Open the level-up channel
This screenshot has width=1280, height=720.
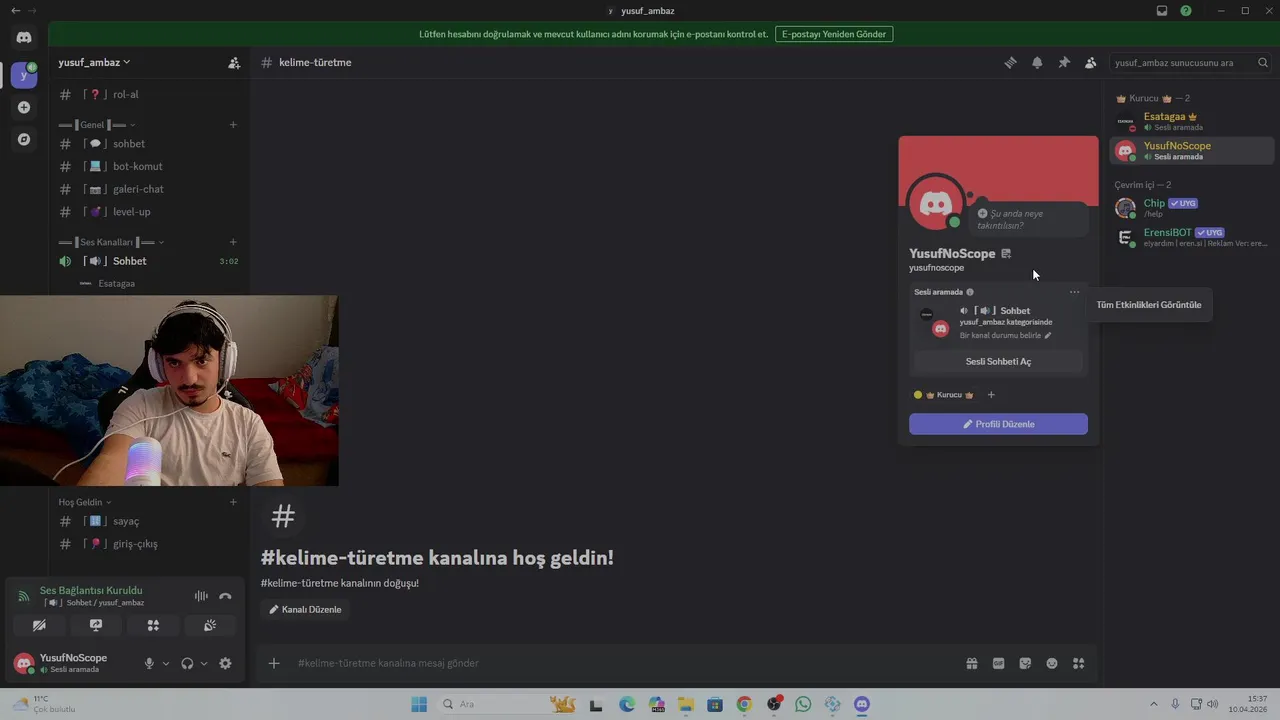(149, 212)
